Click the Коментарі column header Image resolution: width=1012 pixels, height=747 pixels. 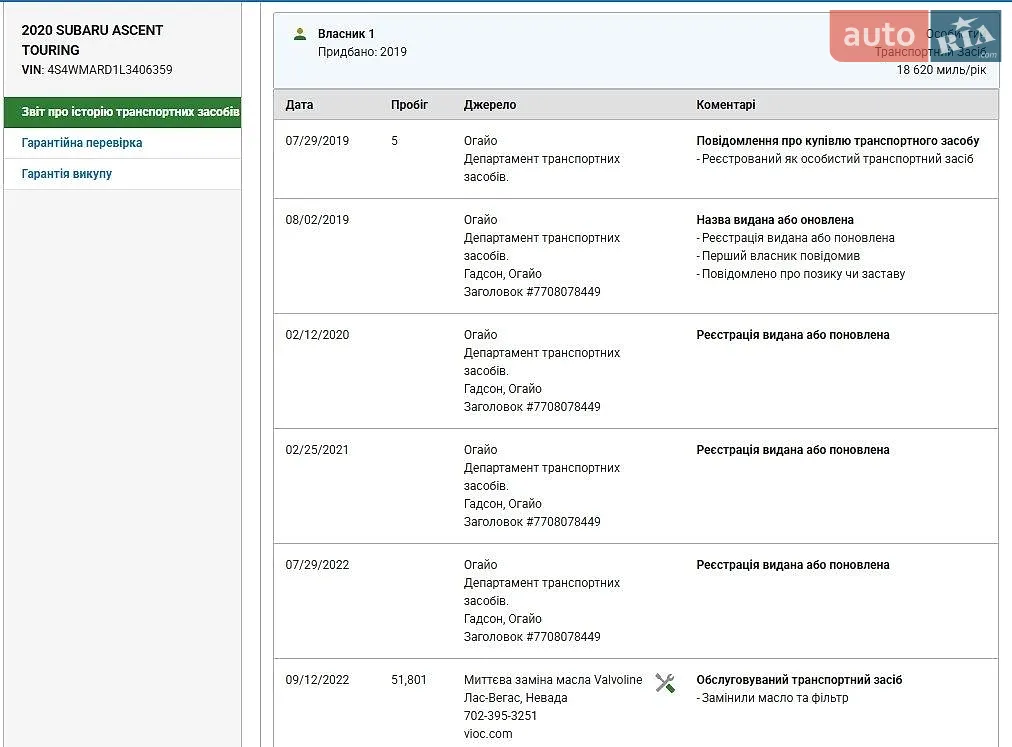[x=725, y=105]
